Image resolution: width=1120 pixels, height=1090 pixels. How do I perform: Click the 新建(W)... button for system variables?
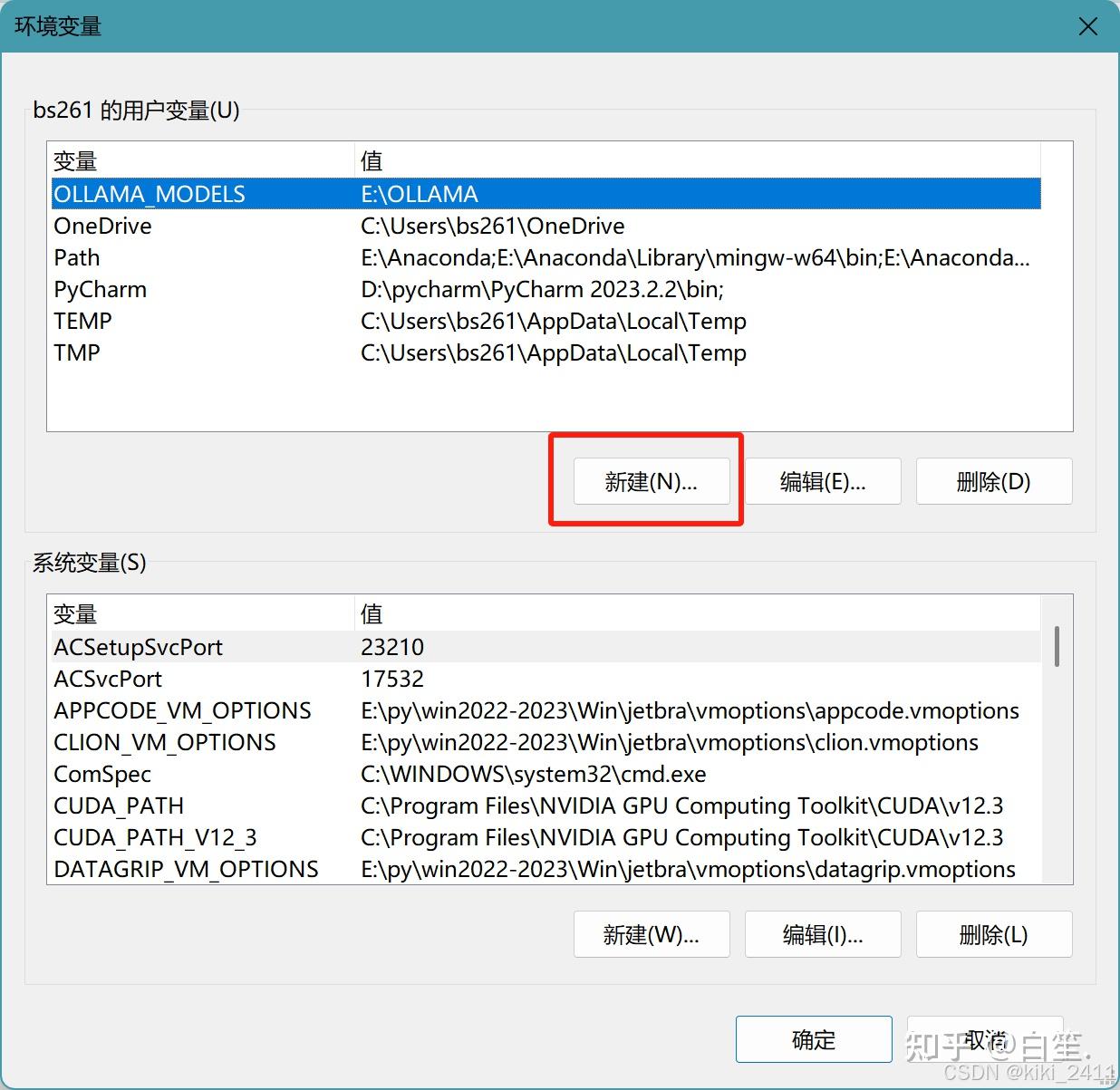(x=652, y=934)
